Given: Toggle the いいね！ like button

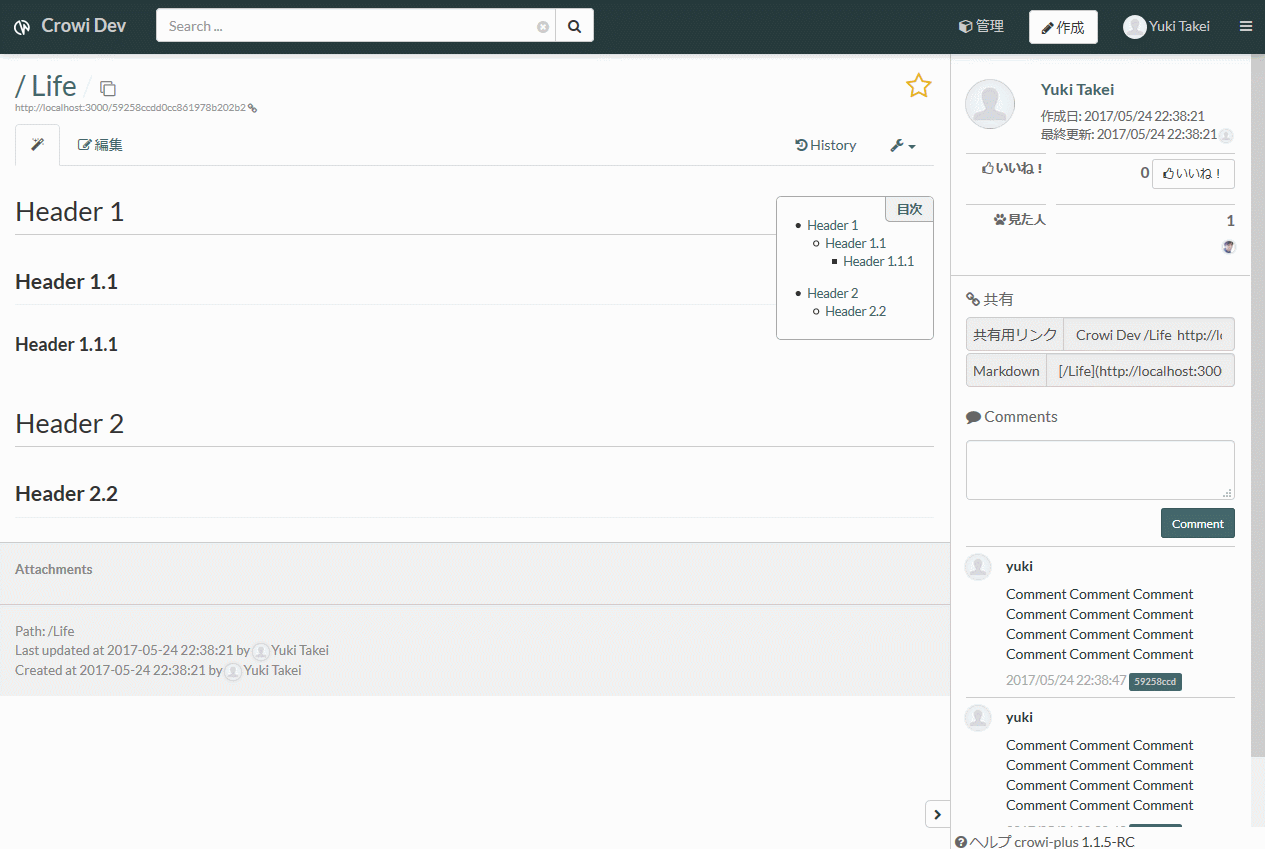Looking at the screenshot, I should tap(1193, 174).
